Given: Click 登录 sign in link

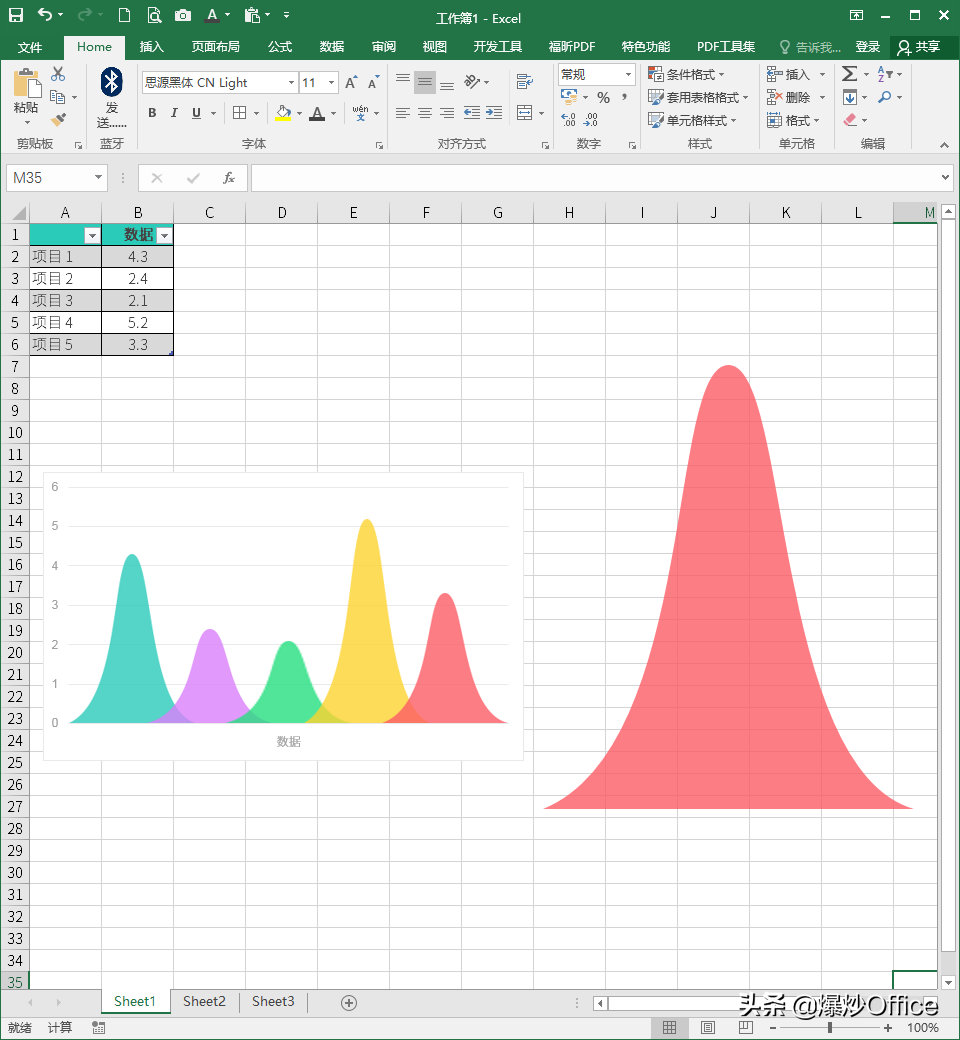Looking at the screenshot, I should 867,46.
